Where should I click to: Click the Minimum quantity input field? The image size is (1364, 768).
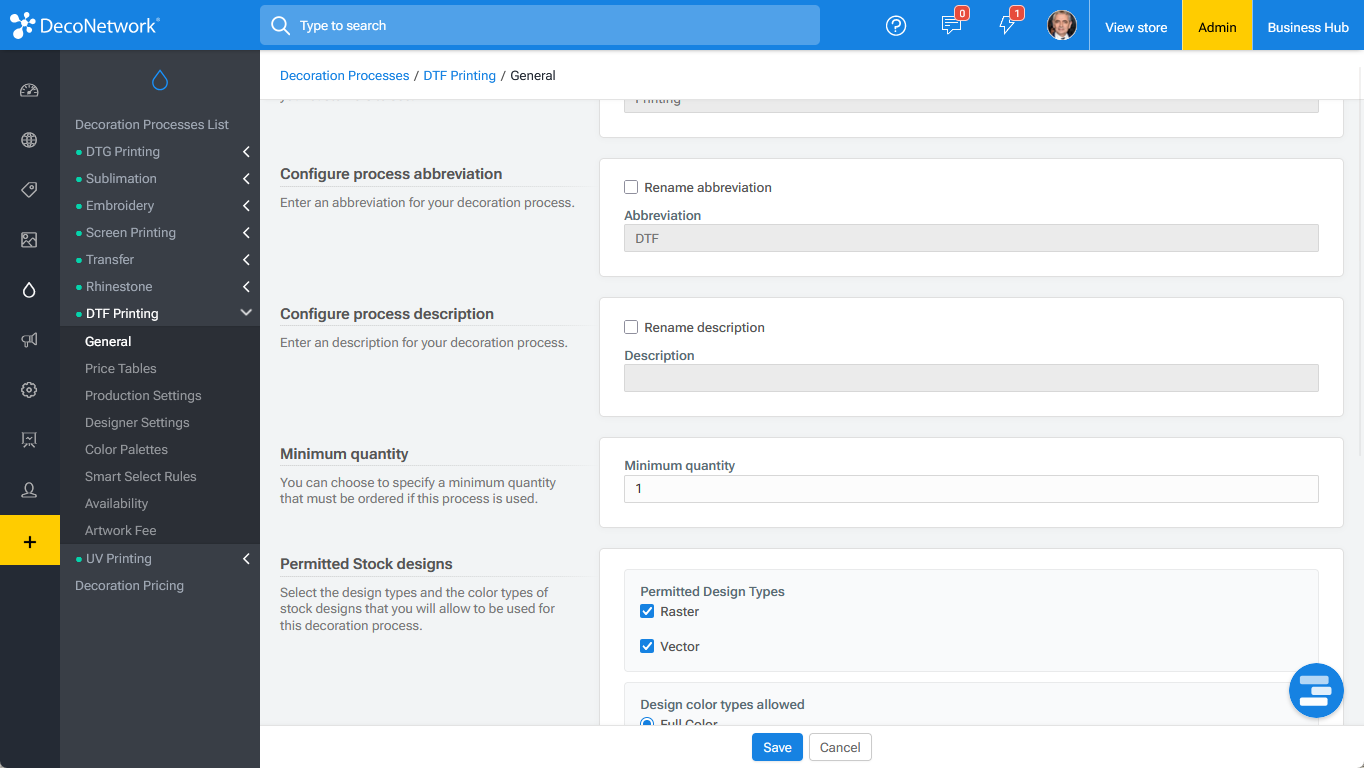[x=971, y=489]
